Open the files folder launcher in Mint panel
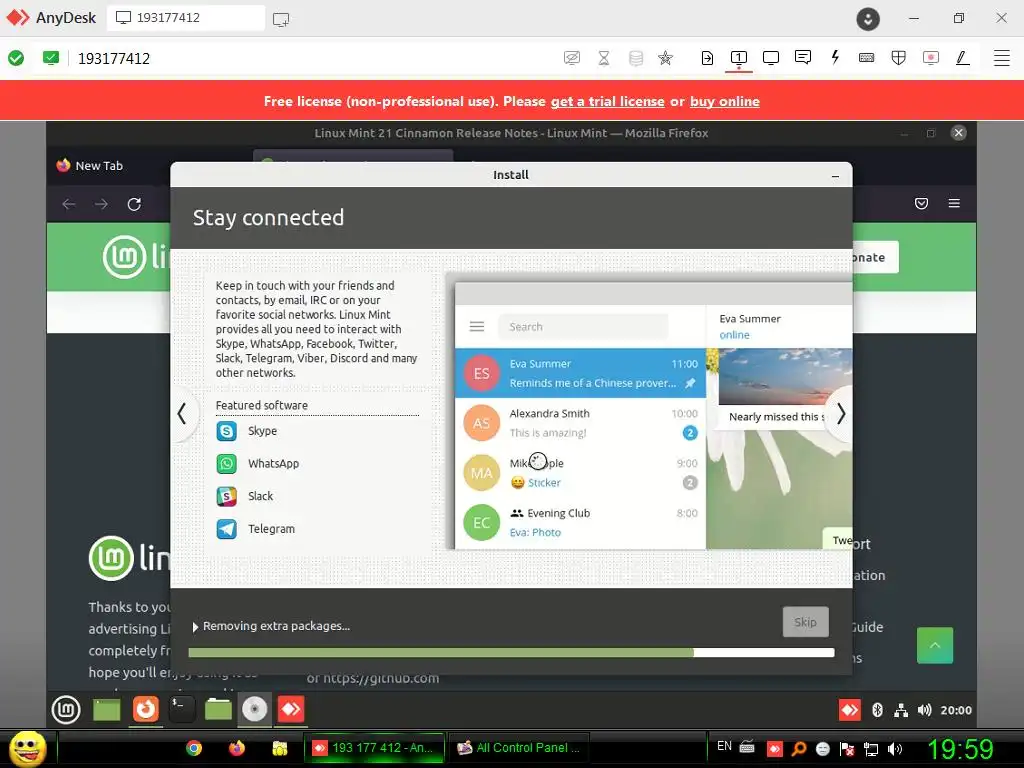This screenshot has height=768, width=1024. coord(218,709)
